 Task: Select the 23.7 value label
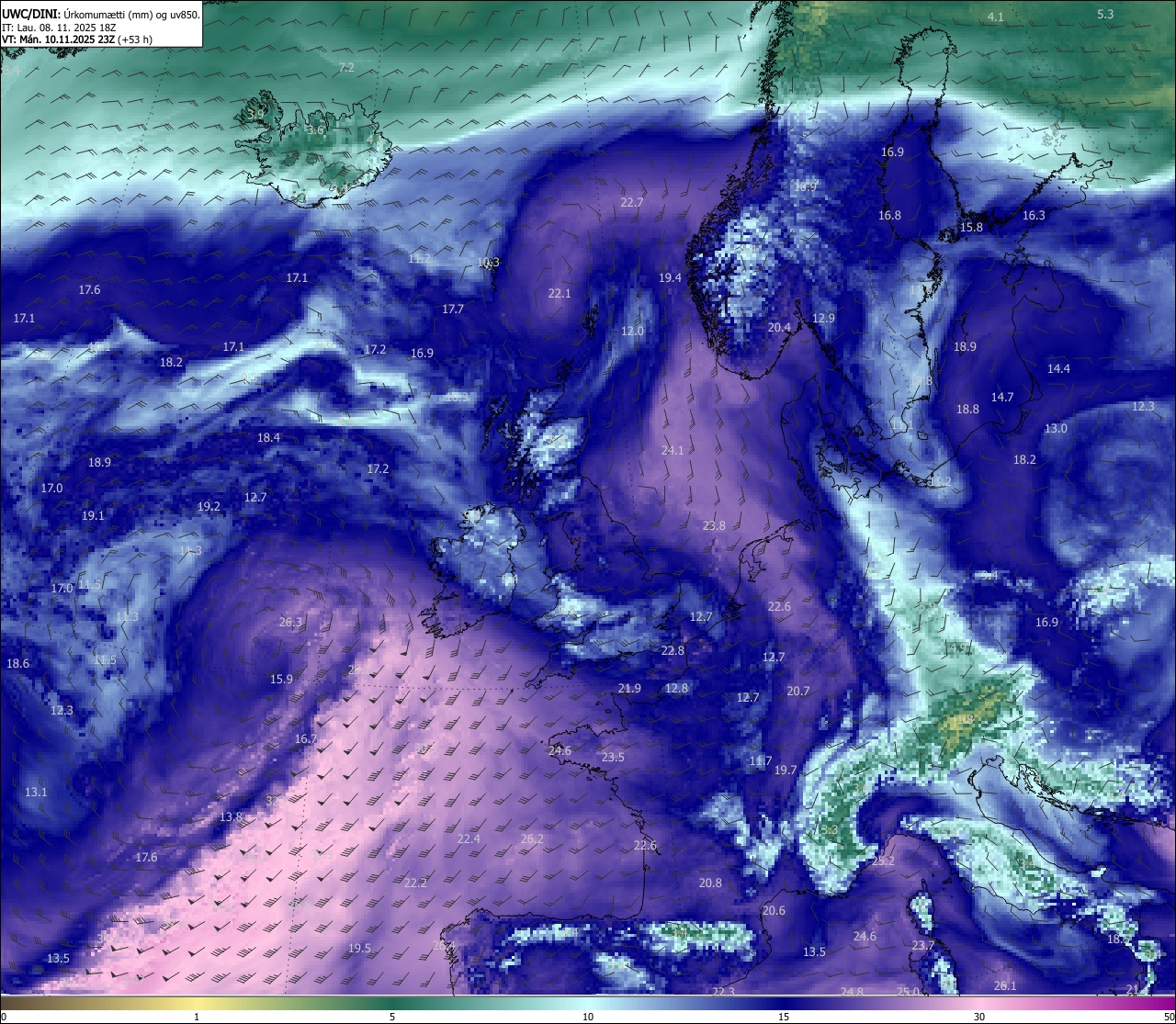point(923,945)
